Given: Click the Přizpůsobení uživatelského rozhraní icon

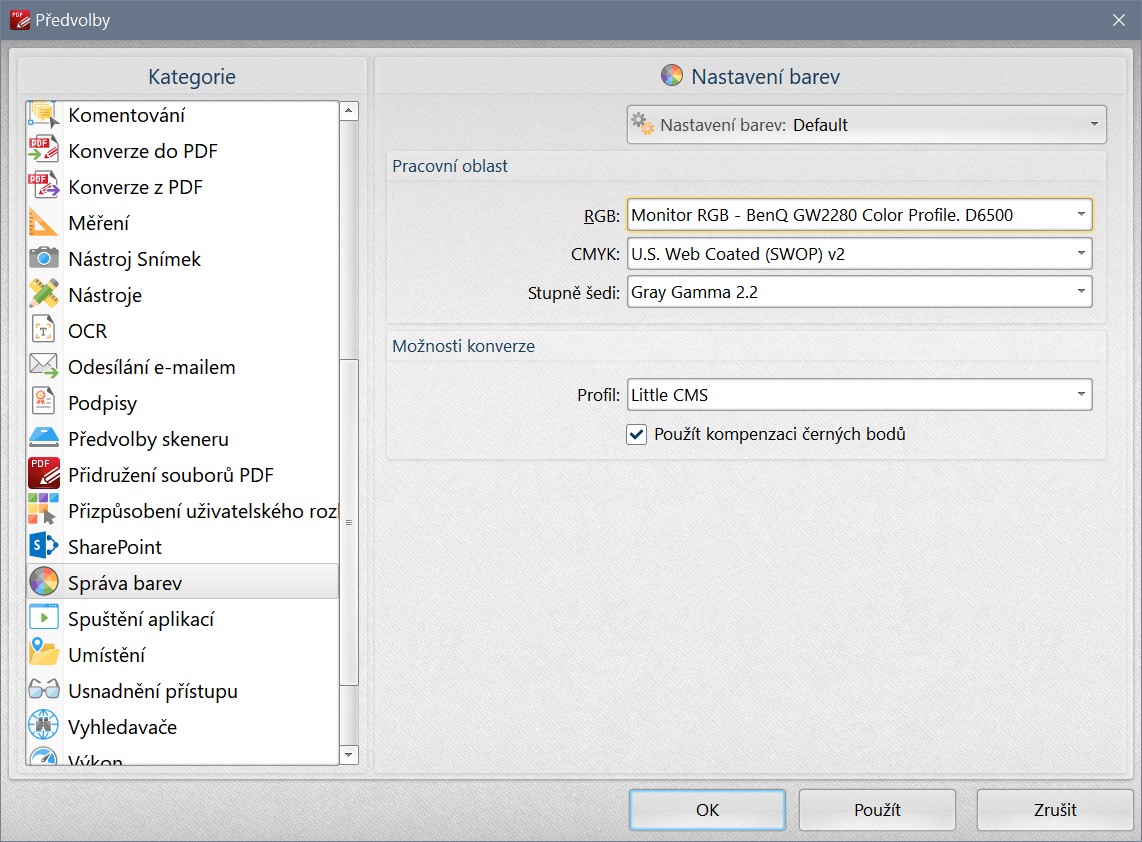Looking at the screenshot, I should coord(44,511).
